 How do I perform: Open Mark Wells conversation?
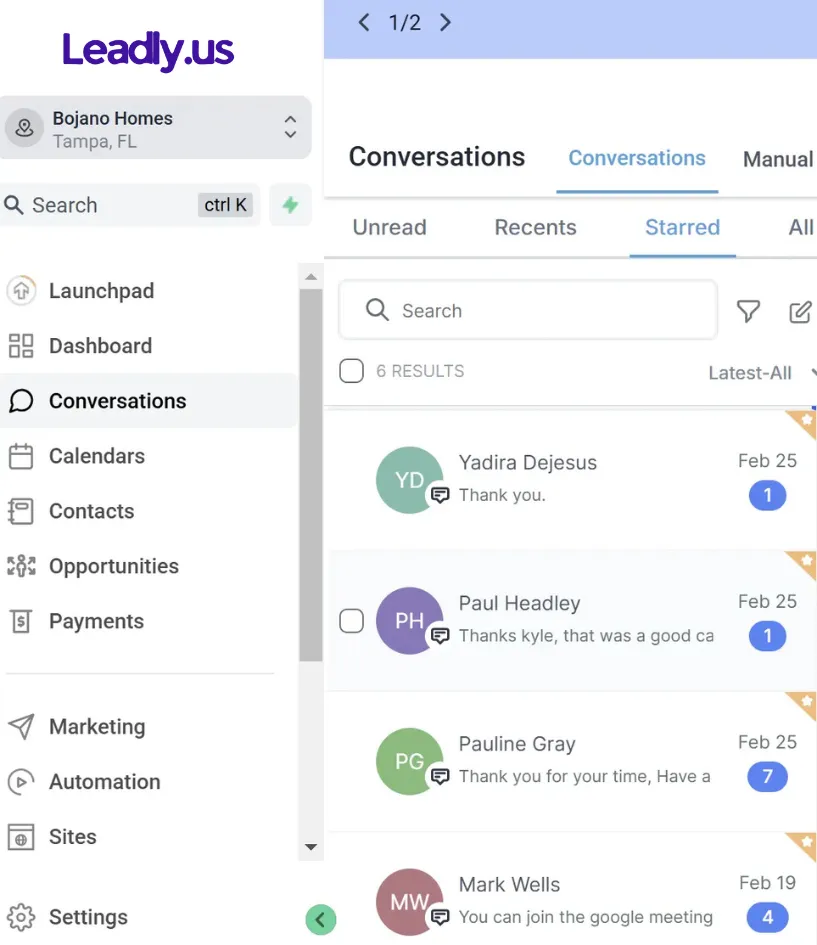570,889
